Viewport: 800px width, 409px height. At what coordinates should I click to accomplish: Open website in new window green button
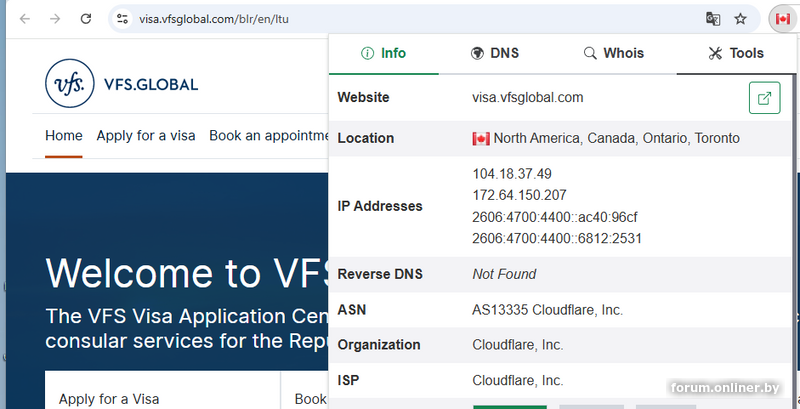point(764,98)
